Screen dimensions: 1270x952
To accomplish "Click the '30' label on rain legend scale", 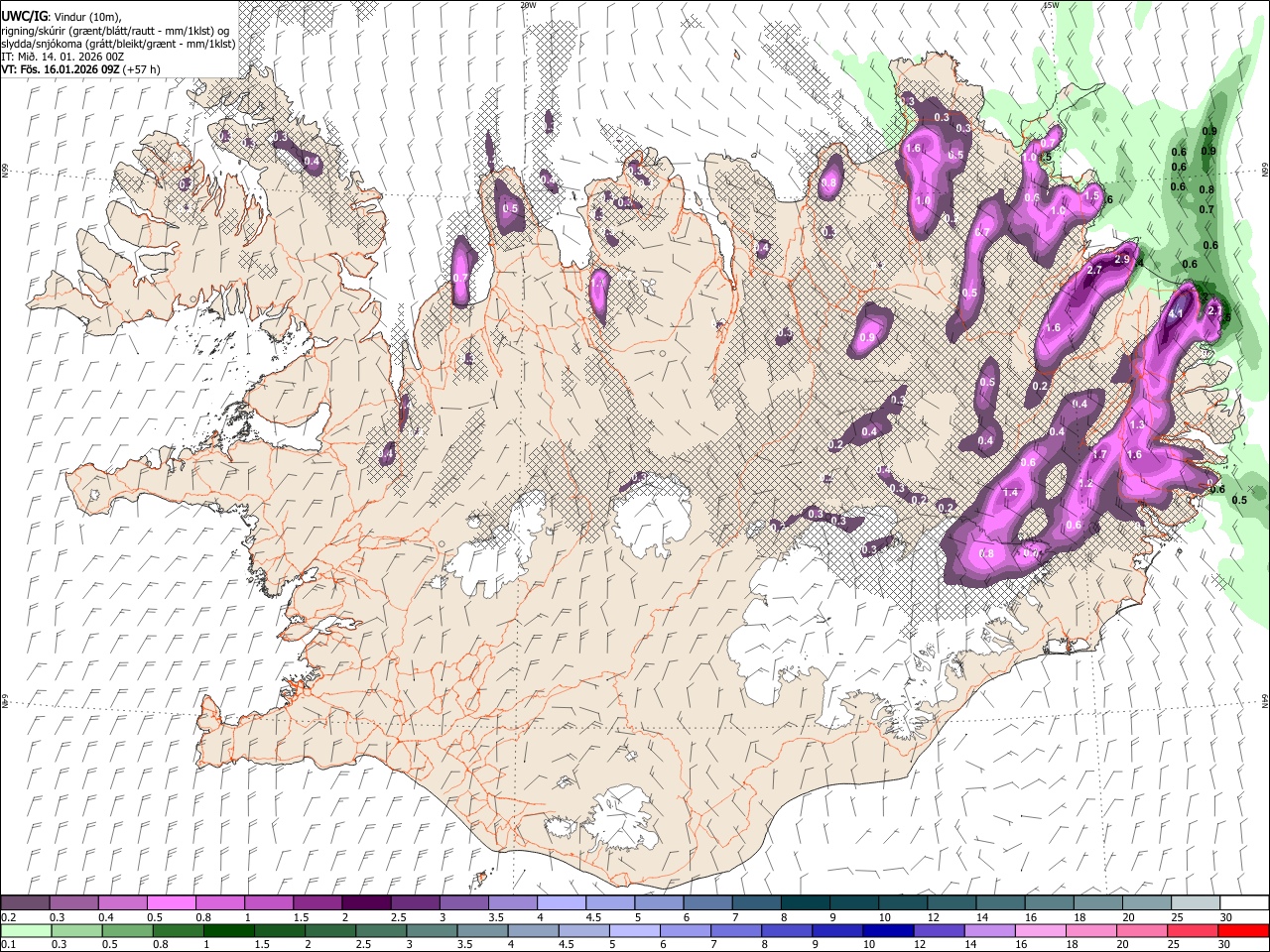I will 1225,945.
